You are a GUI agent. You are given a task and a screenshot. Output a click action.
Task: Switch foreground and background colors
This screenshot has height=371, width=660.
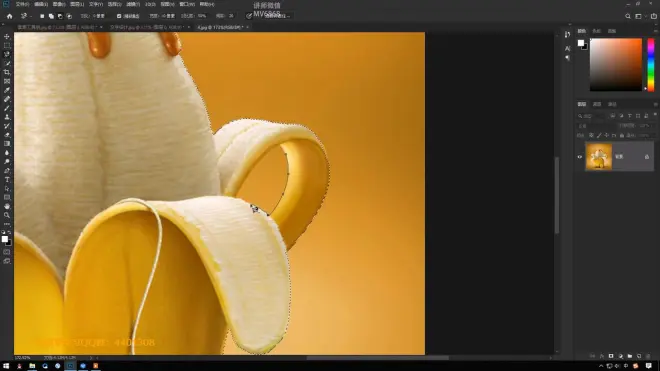tap(9, 232)
